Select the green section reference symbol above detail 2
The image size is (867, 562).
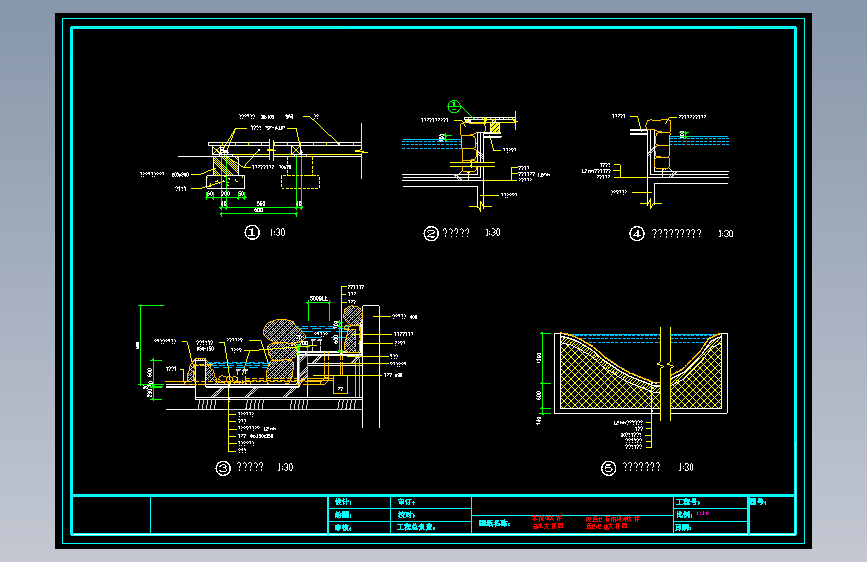(x=454, y=106)
